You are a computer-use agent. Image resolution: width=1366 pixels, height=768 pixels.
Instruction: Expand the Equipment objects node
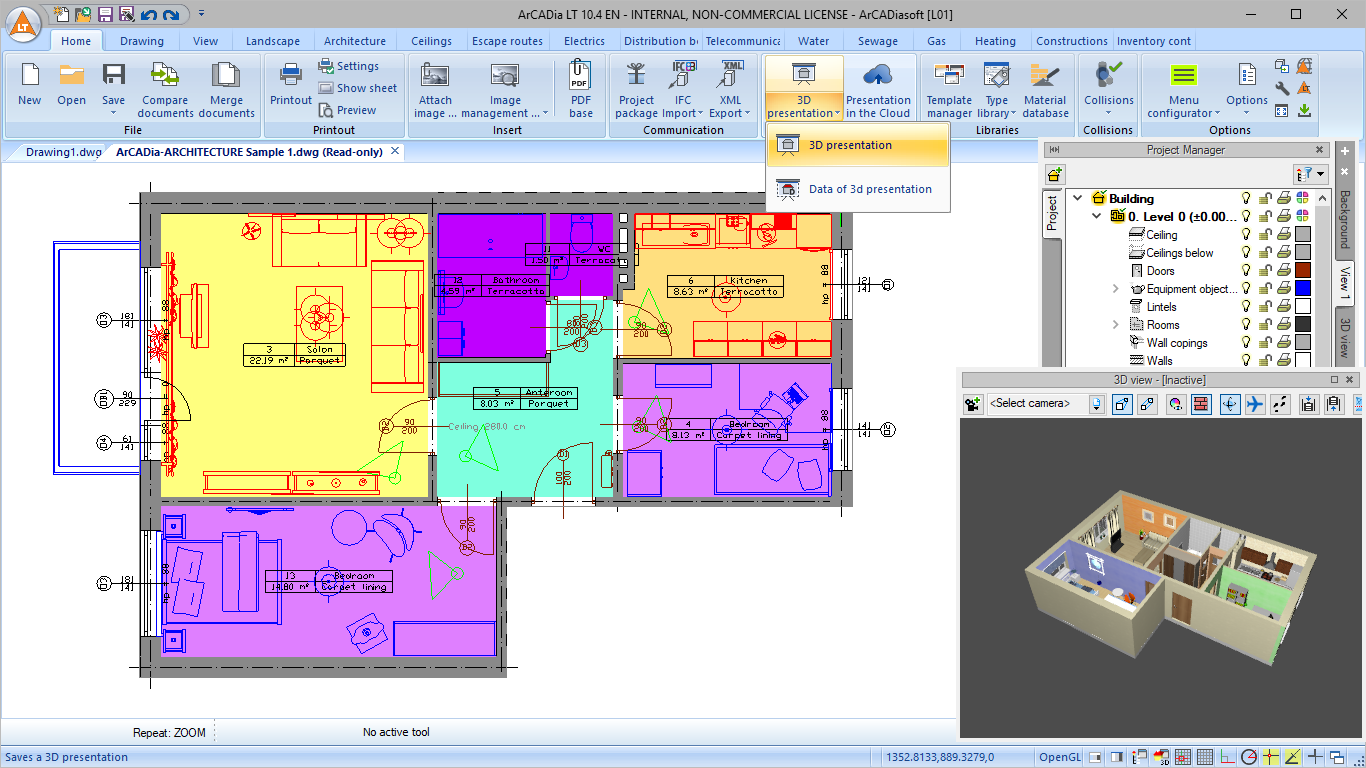(x=1116, y=289)
